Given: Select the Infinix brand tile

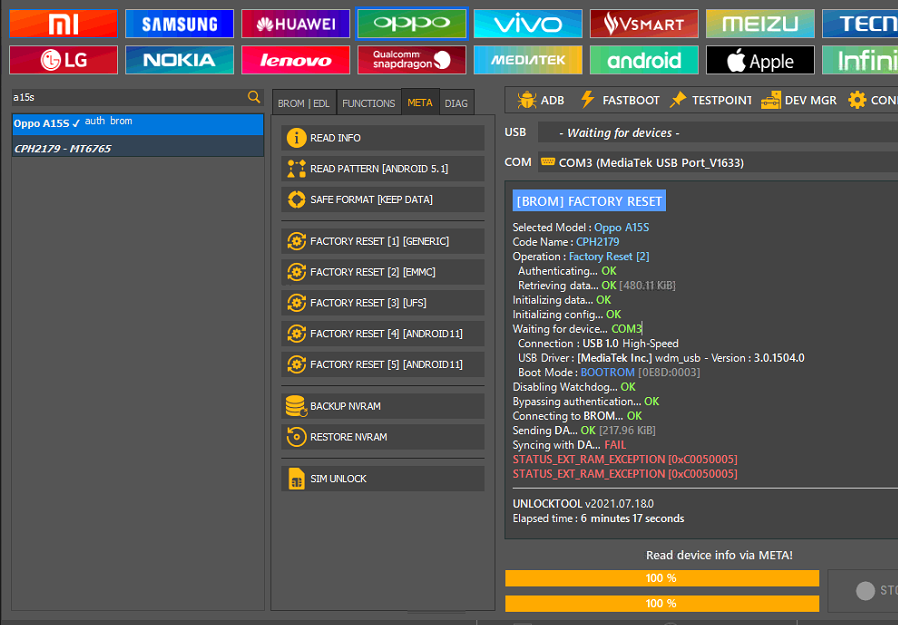Looking at the screenshot, I should [x=860, y=60].
